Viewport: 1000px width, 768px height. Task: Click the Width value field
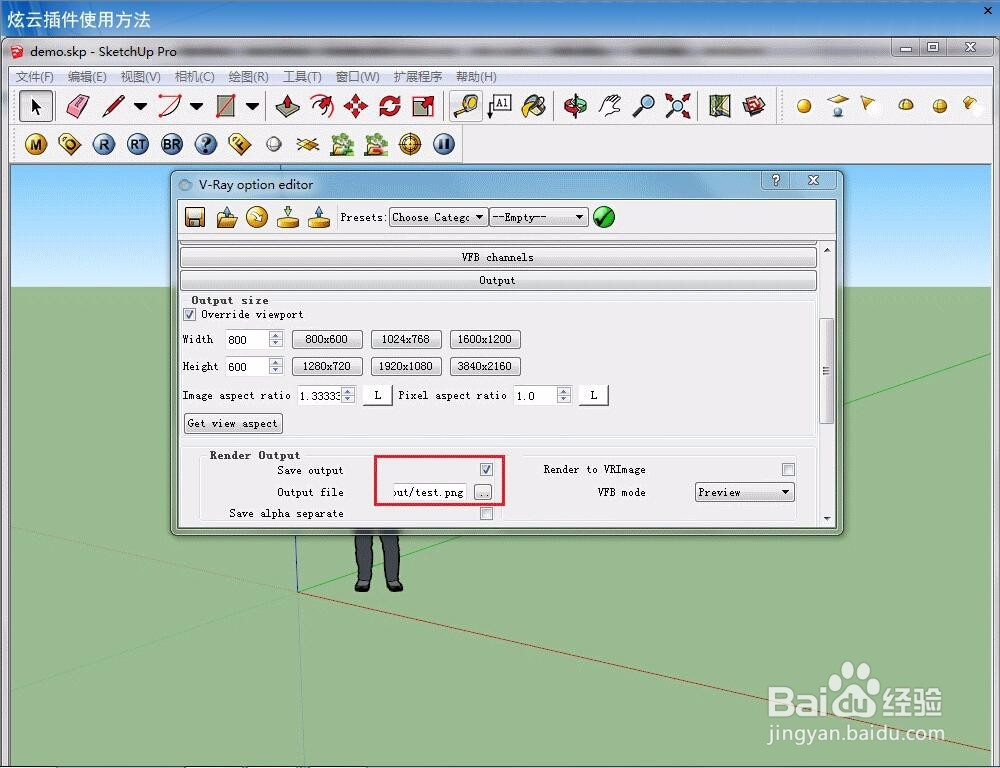point(247,339)
